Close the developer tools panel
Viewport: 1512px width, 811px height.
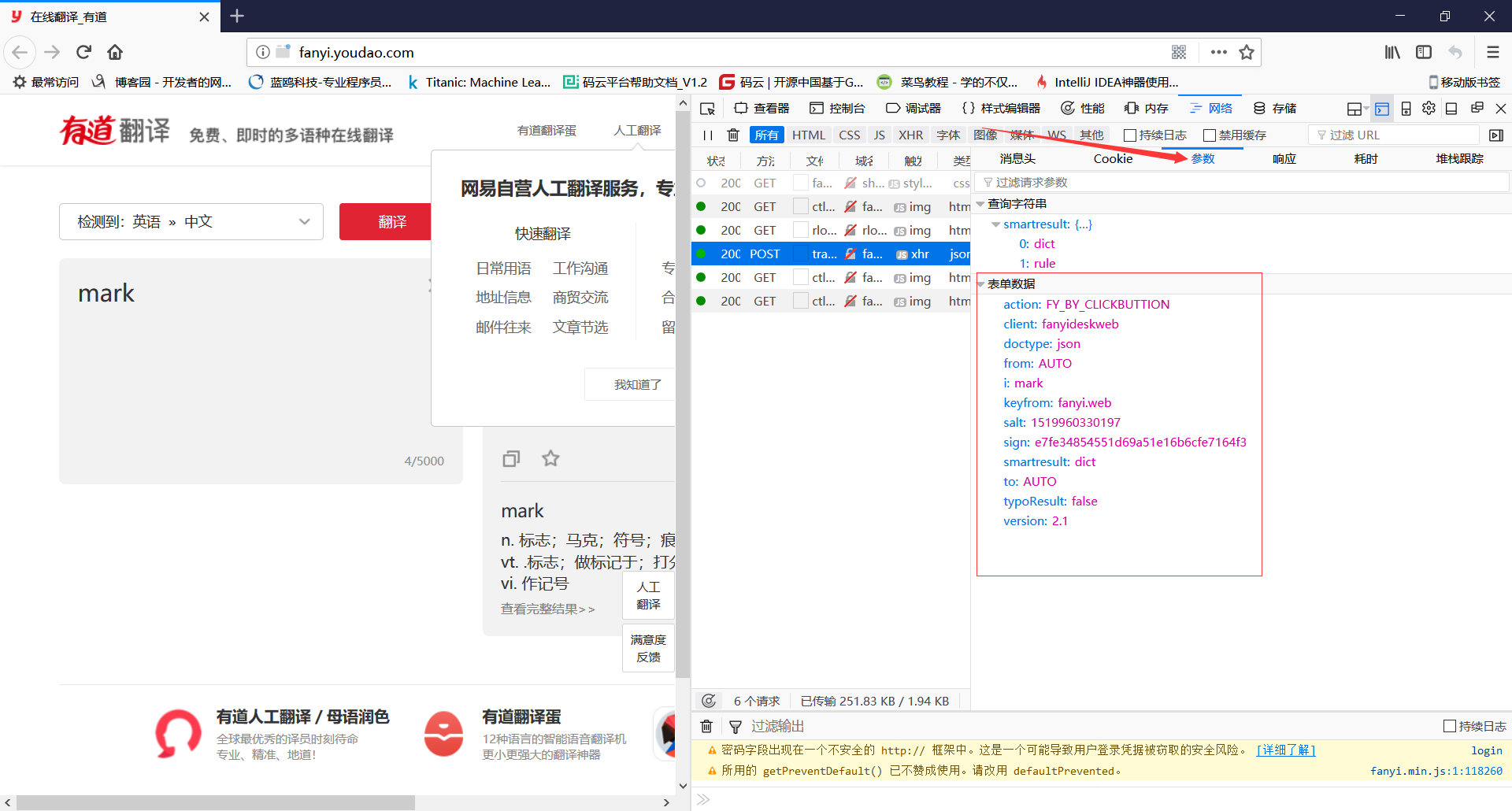(1500, 109)
